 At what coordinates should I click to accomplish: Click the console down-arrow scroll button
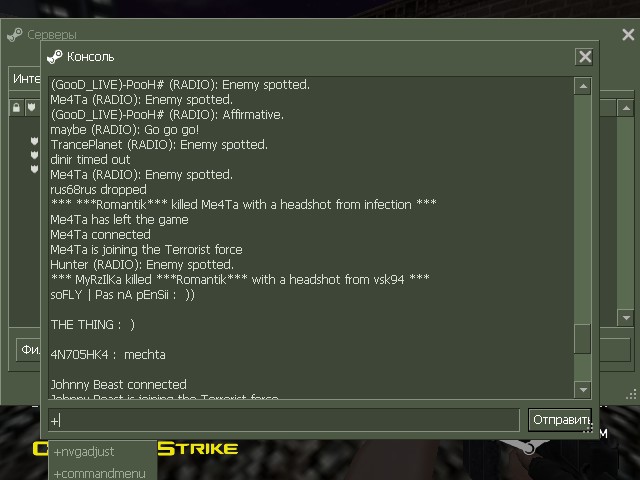tap(583, 389)
